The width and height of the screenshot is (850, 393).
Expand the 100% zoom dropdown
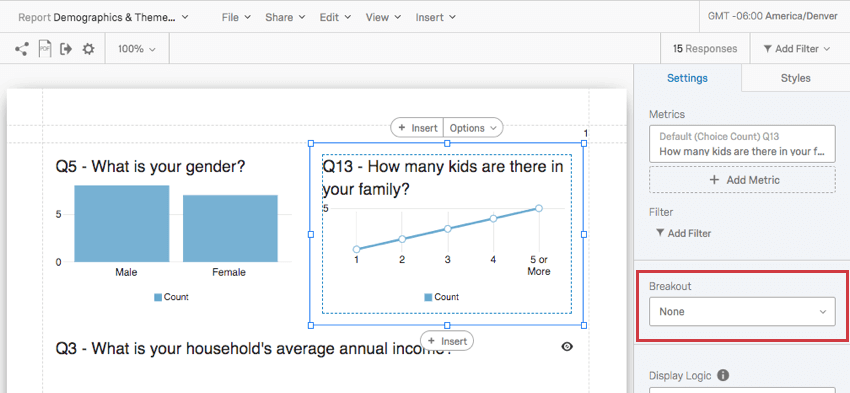(137, 49)
